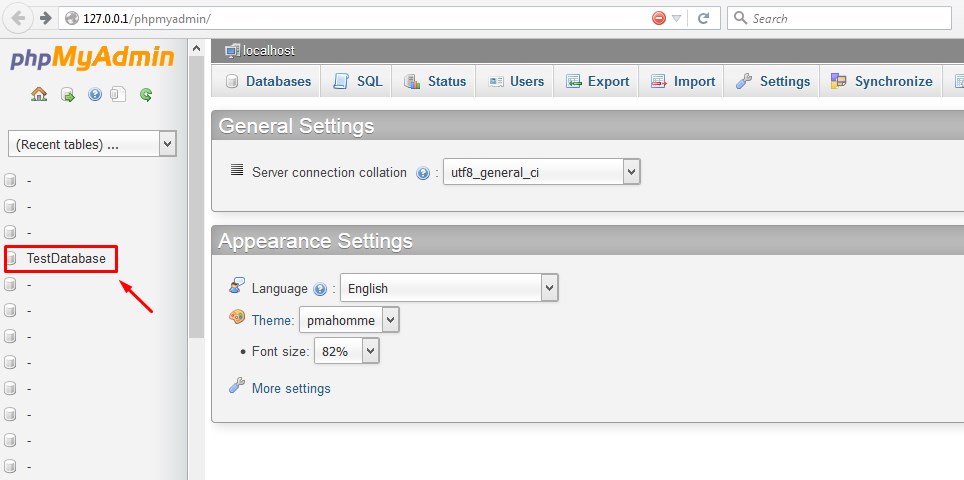This screenshot has height=480, width=964.
Task: Reload the navigation frame with the green refresh icon
Action: (146, 95)
